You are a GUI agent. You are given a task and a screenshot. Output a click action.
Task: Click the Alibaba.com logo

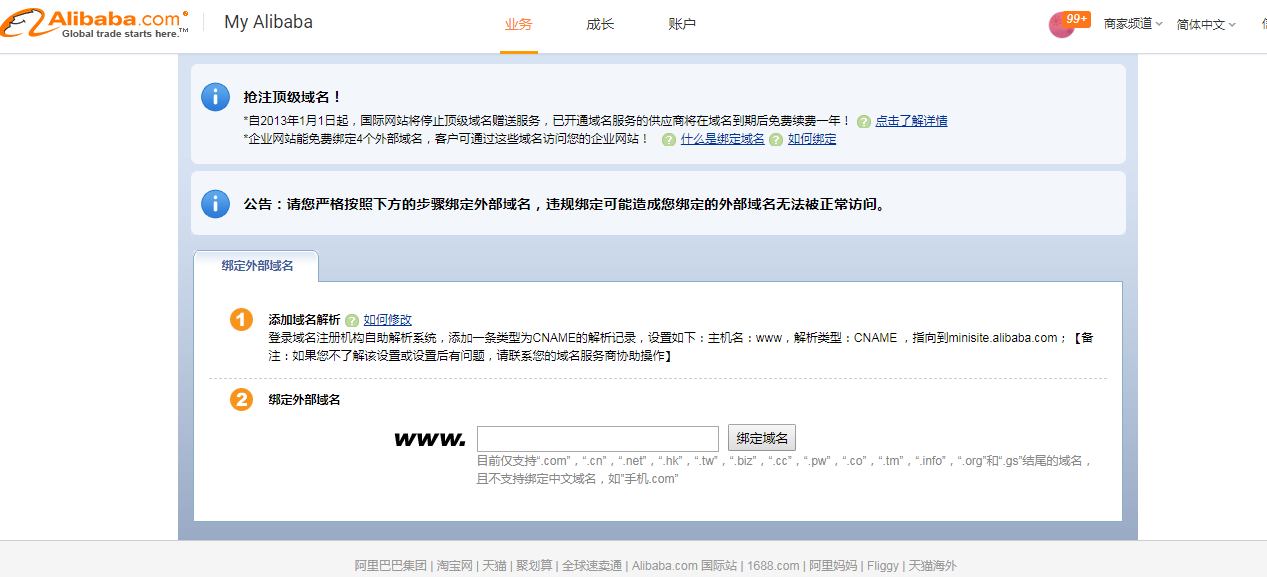[x=95, y=24]
